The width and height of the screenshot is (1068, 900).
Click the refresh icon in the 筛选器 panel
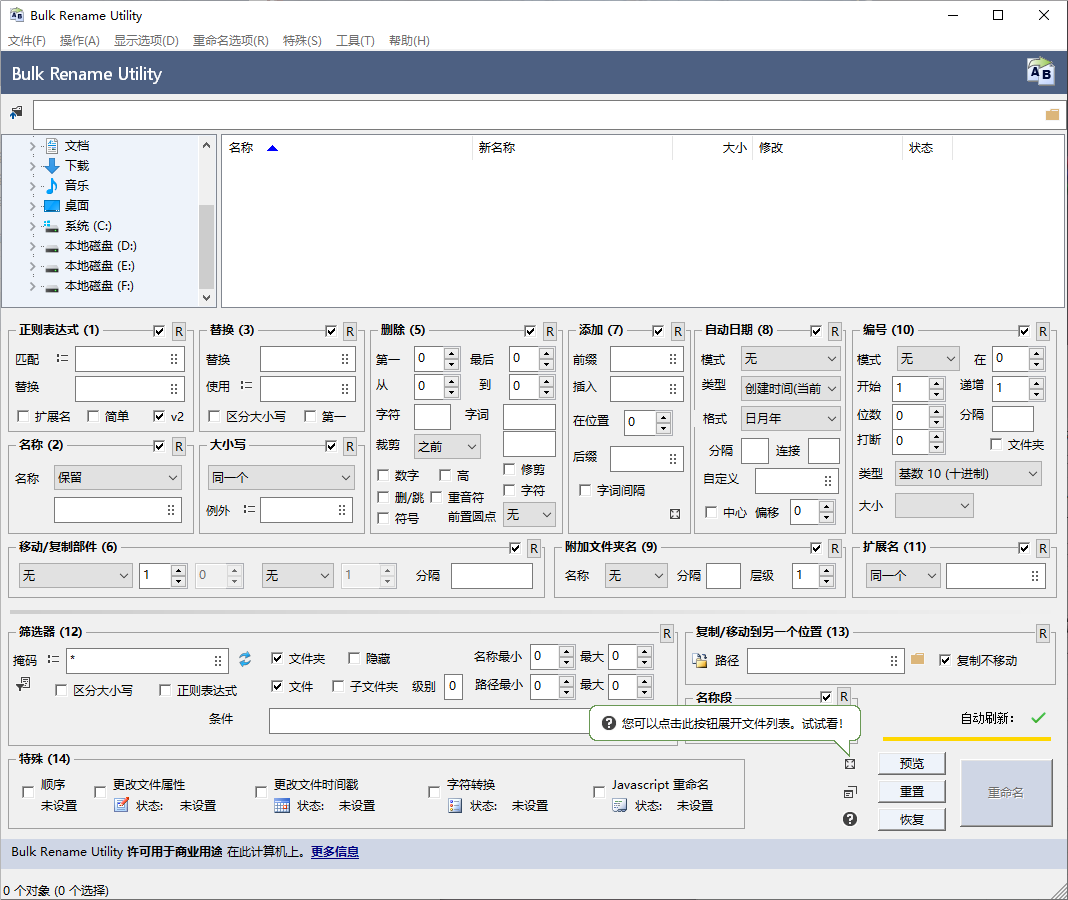[x=245, y=659]
